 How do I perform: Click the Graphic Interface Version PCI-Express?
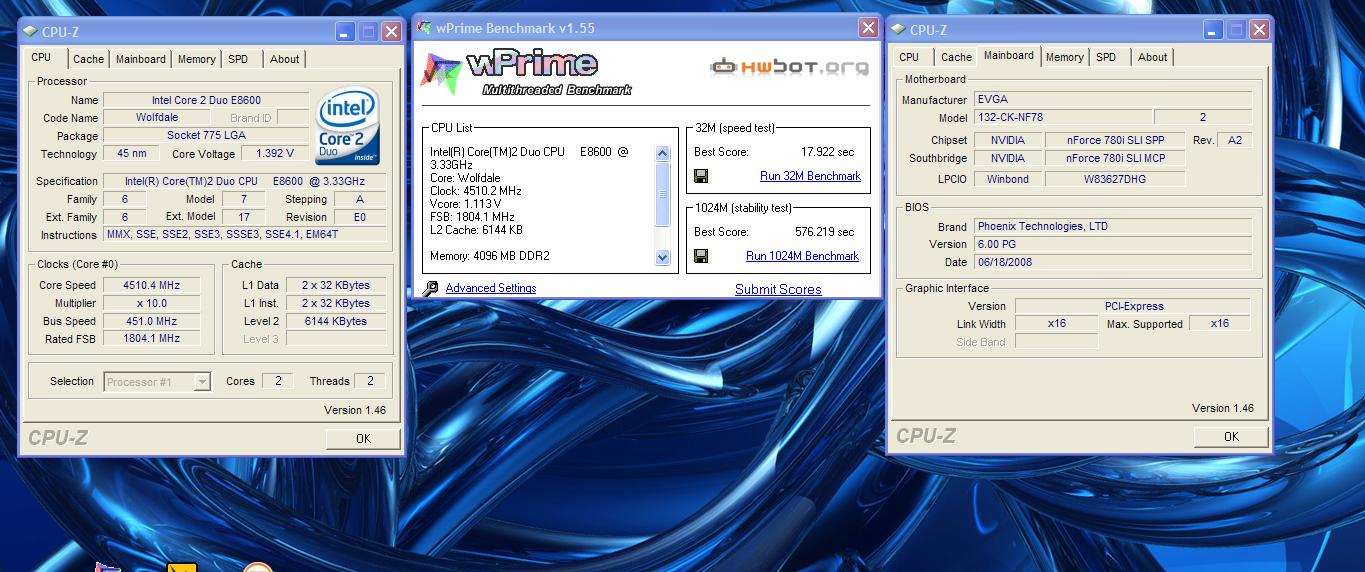pos(1133,306)
